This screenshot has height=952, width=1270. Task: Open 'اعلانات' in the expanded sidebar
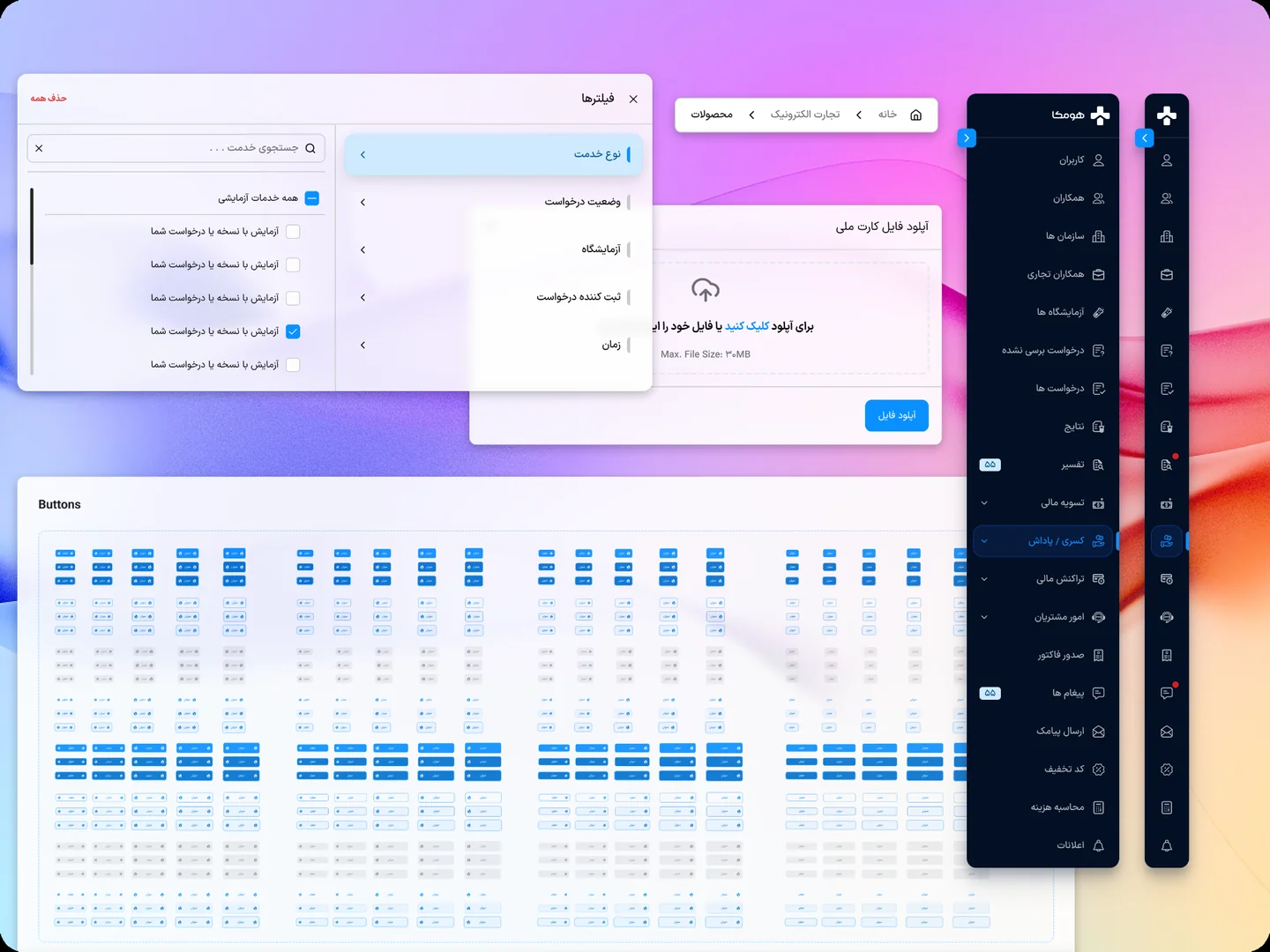tap(1042, 845)
